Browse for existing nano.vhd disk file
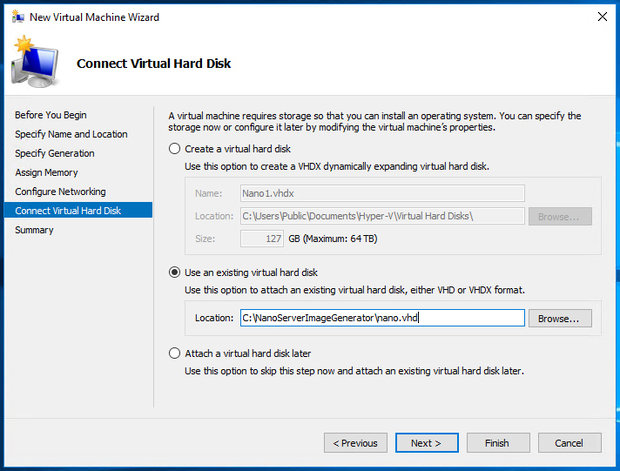This screenshot has height=471, width=620. (560, 318)
